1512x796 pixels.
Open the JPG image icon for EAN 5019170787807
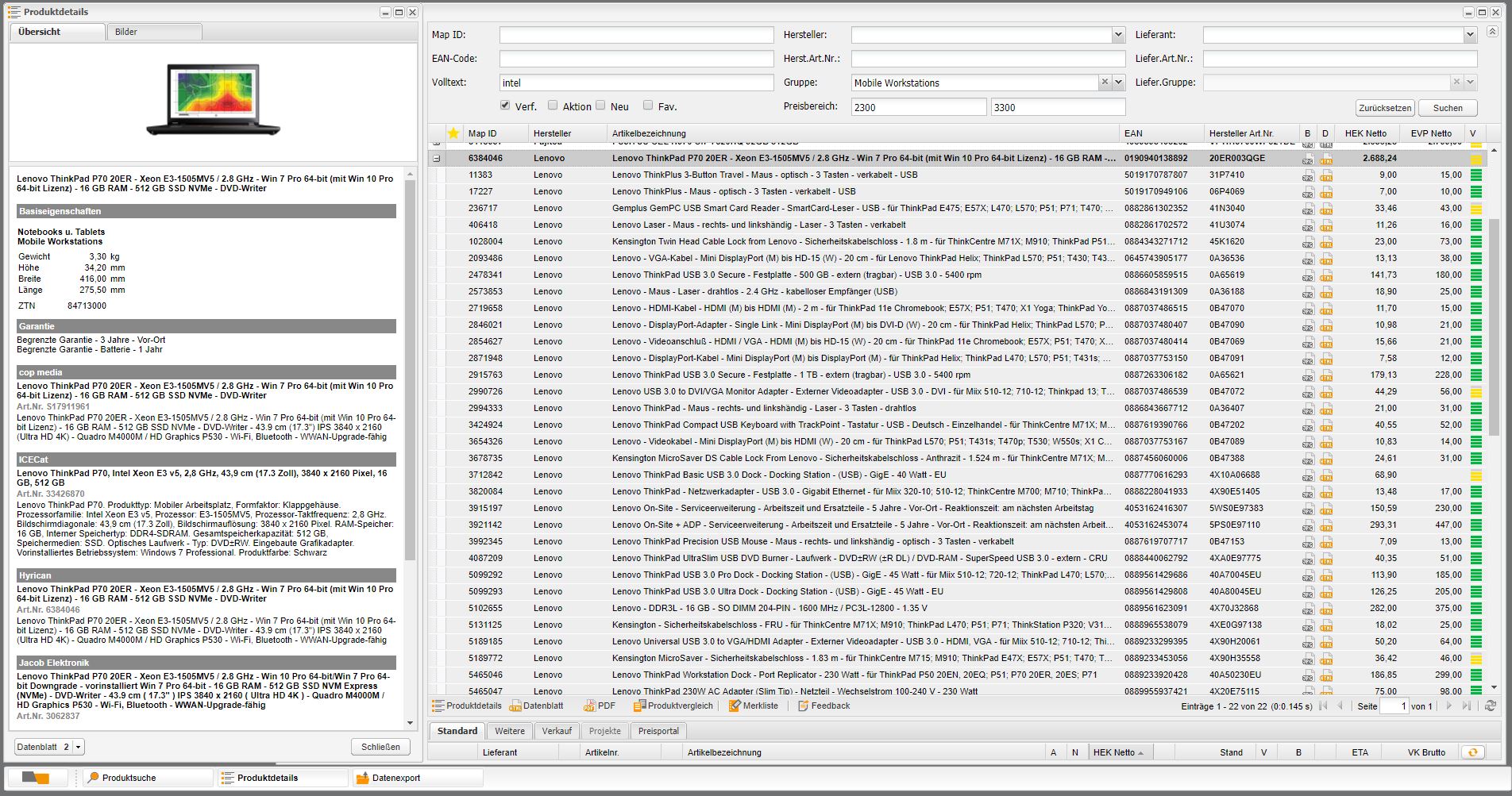pos(1308,175)
